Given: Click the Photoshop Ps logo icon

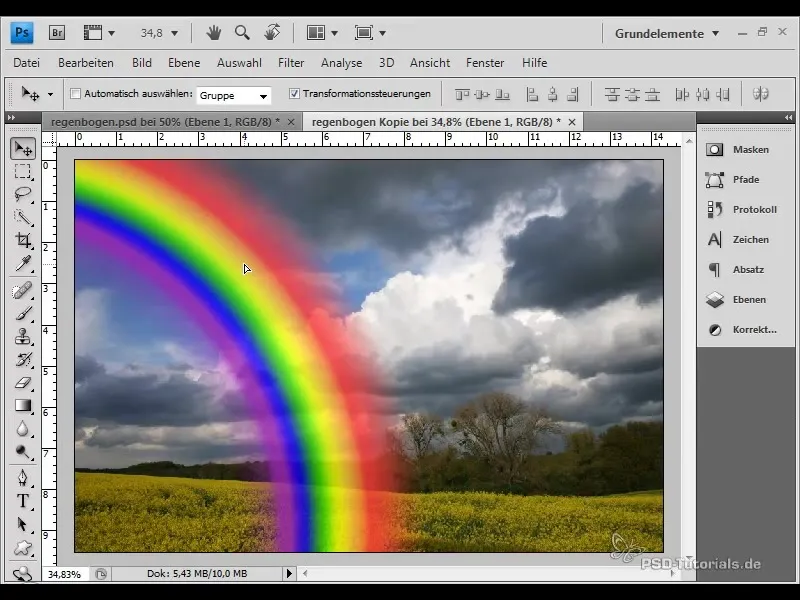Looking at the screenshot, I should click(x=22, y=33).
